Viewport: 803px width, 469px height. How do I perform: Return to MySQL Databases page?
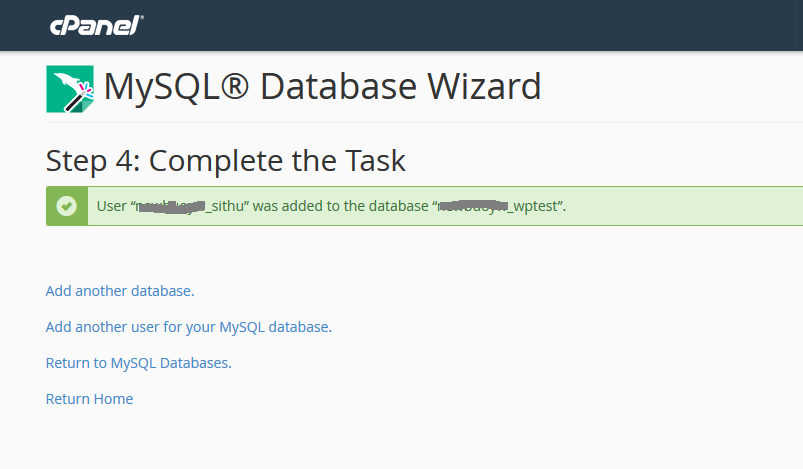(138, 363)
